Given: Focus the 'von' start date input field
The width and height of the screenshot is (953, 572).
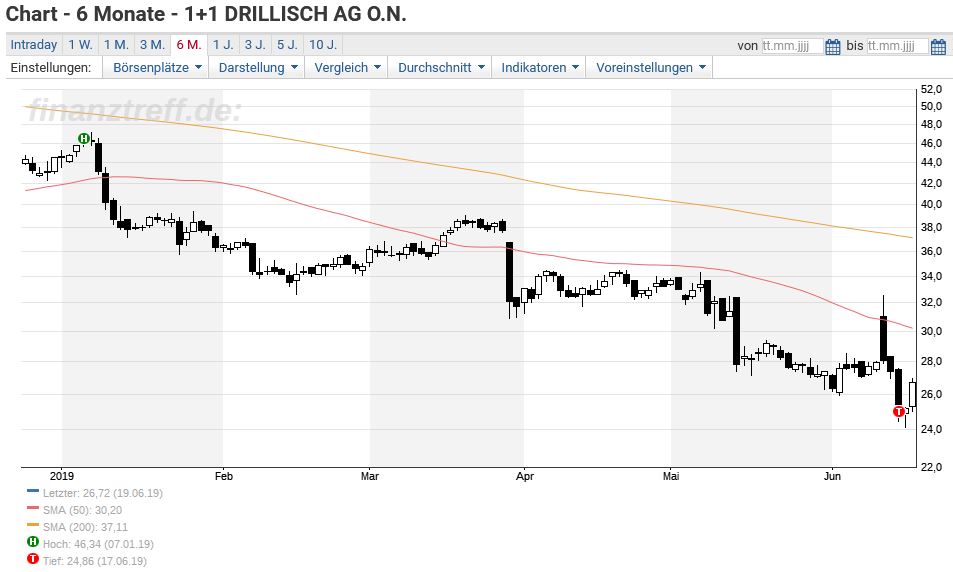Looking at the screenshot, I should tap(793, 46).
